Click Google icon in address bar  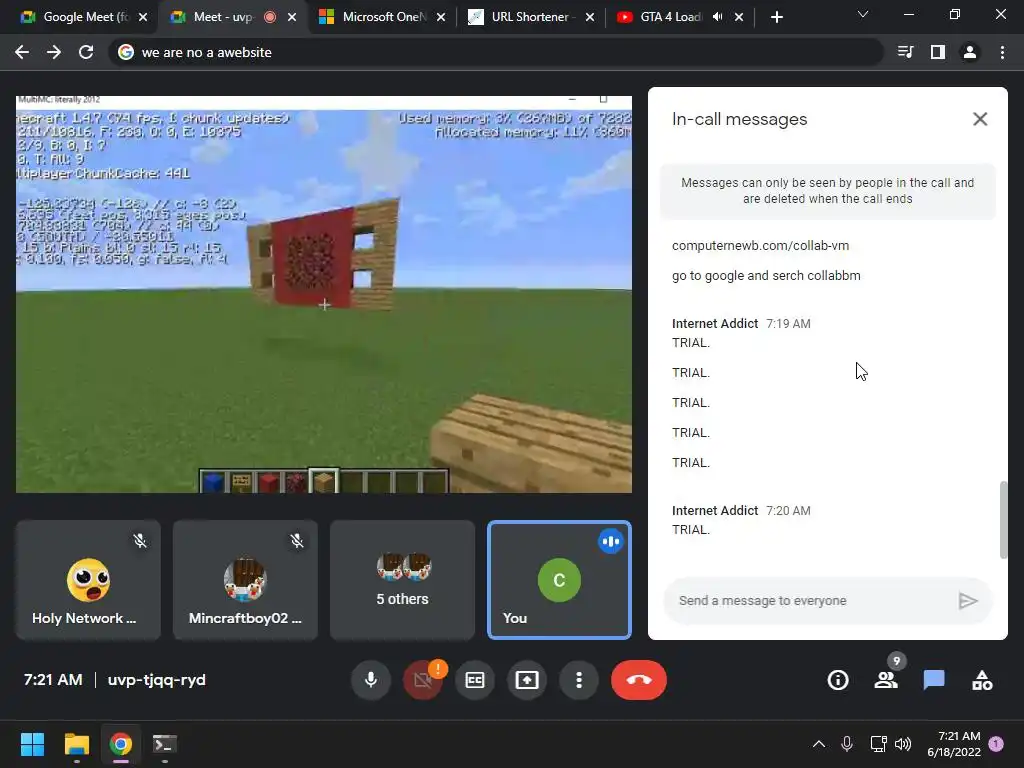point(126,52)
